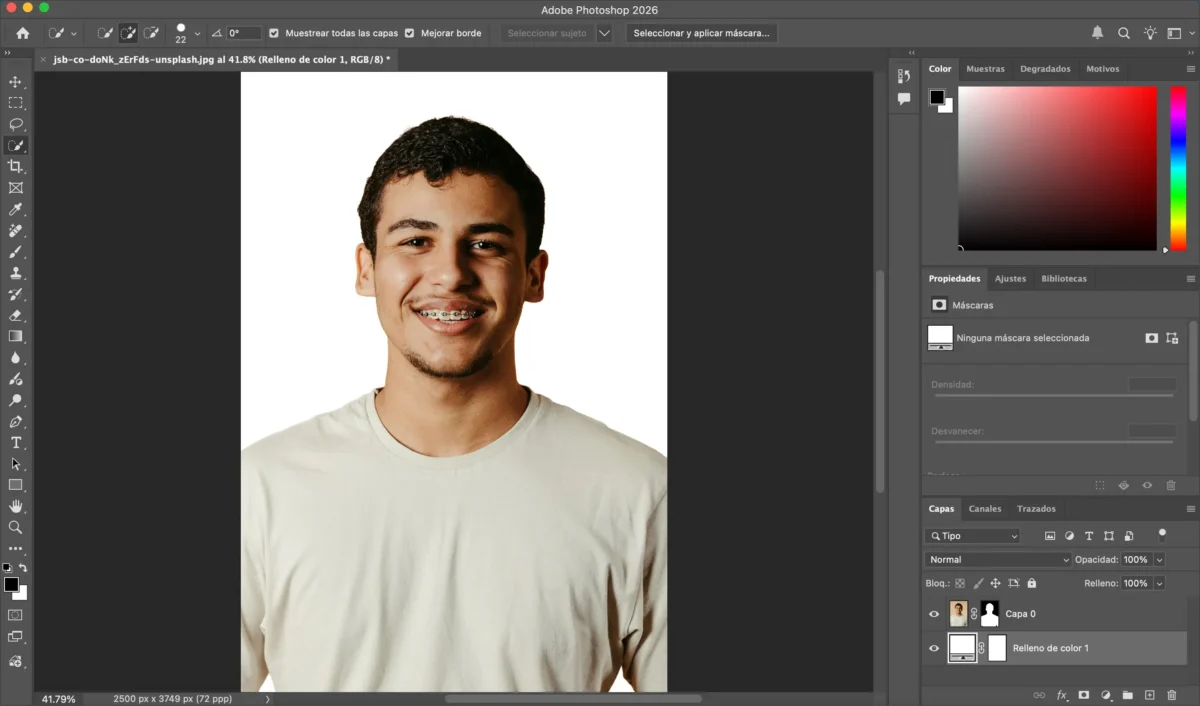Select the Gradient tool
The width and height of the screenshot is (1200, 706).
pyautogui.click(x=15, y=336)
